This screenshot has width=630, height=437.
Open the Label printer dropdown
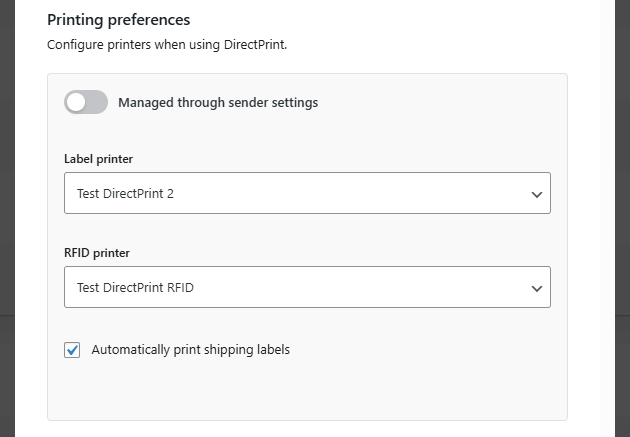pyautogui.click(x=306, y=193)
